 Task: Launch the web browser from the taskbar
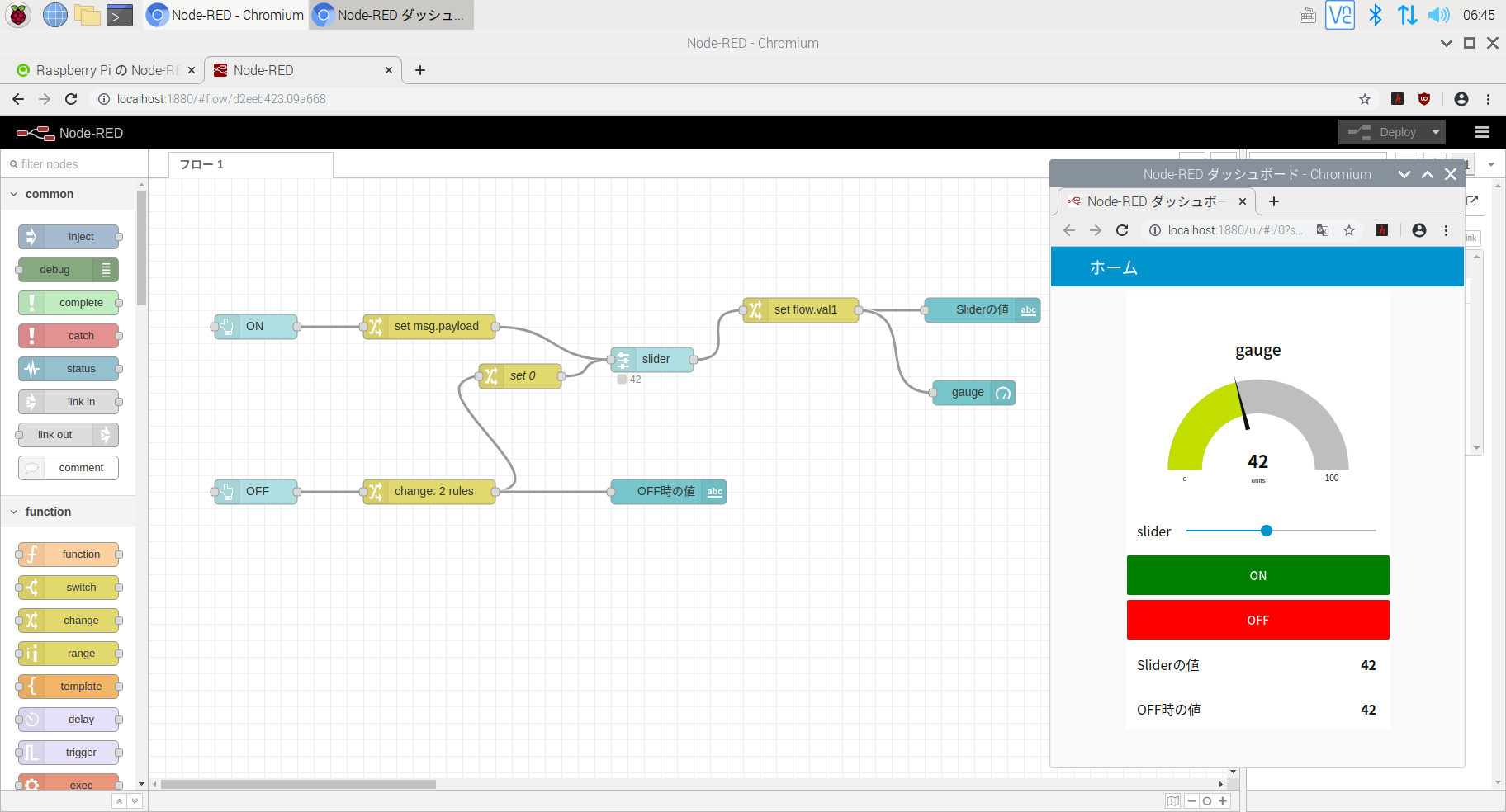click(54, 15)
